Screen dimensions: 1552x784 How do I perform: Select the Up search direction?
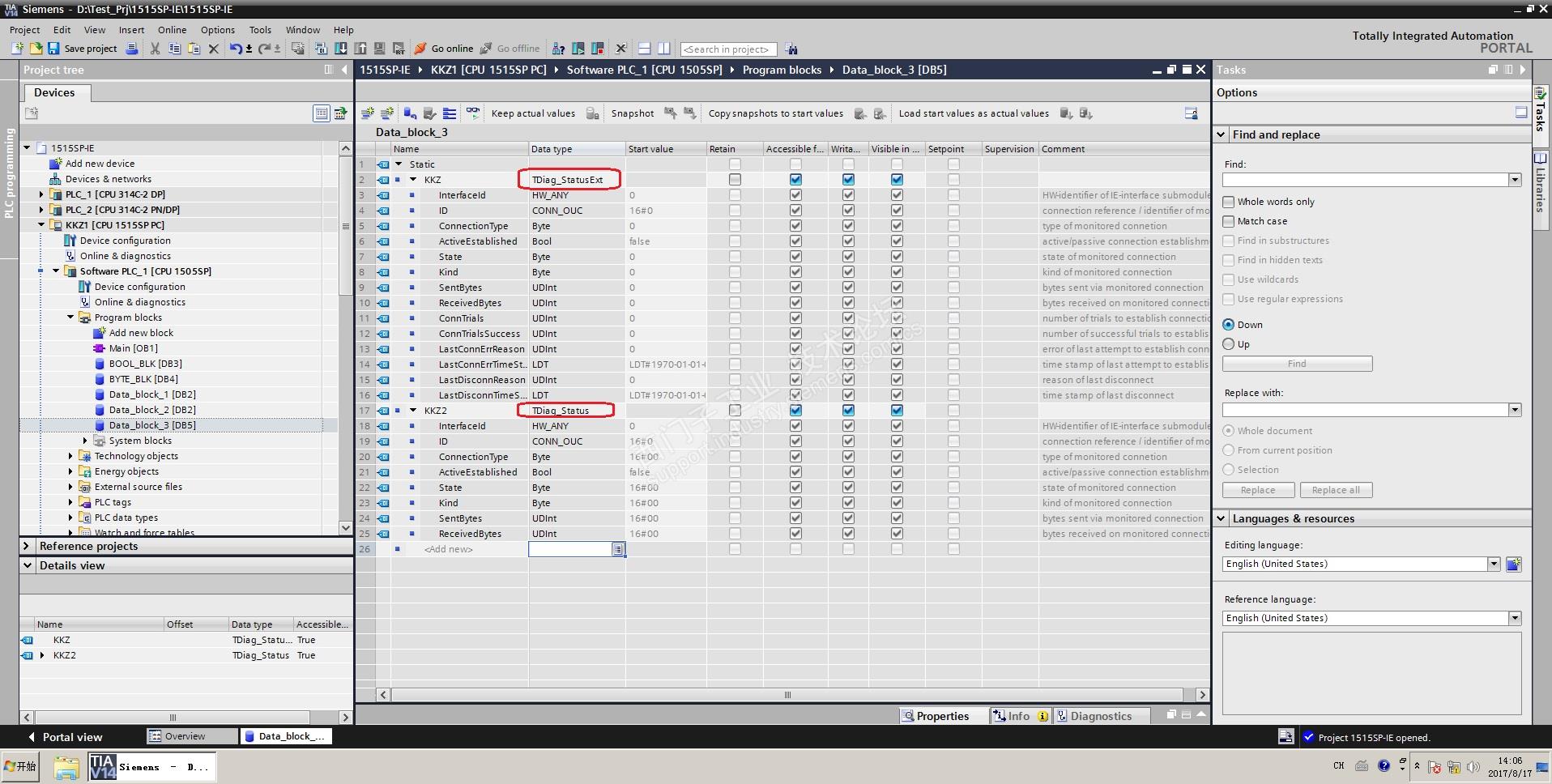click(x=1229, y=344)
